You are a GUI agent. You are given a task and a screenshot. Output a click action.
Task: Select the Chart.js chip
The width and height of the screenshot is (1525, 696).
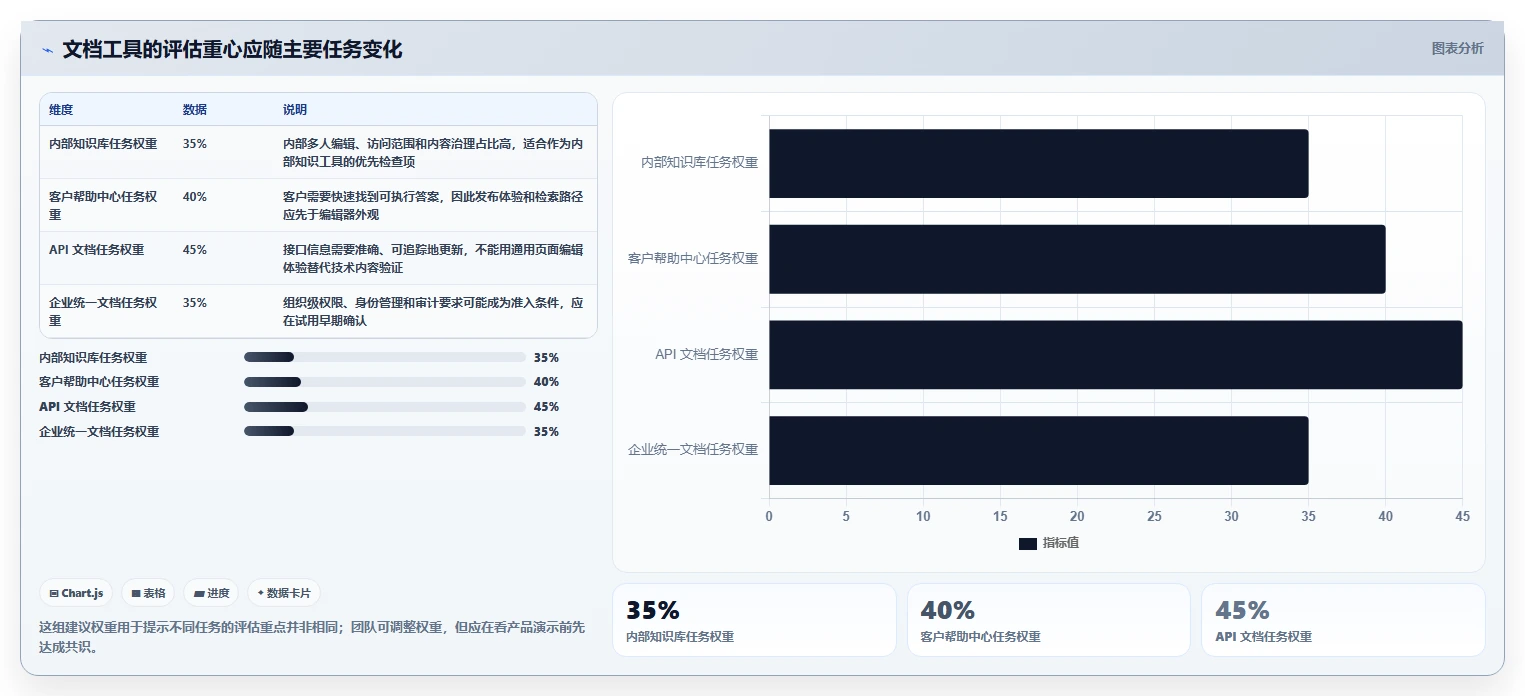pos(76,593)
